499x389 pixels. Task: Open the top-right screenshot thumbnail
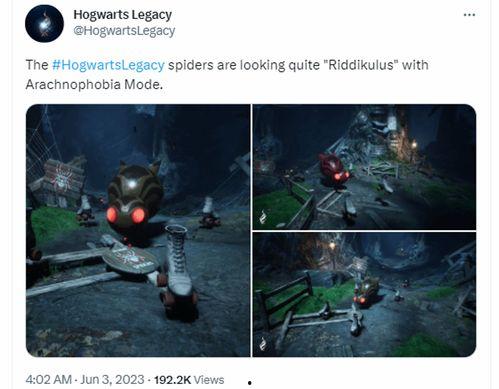[364, 167]
